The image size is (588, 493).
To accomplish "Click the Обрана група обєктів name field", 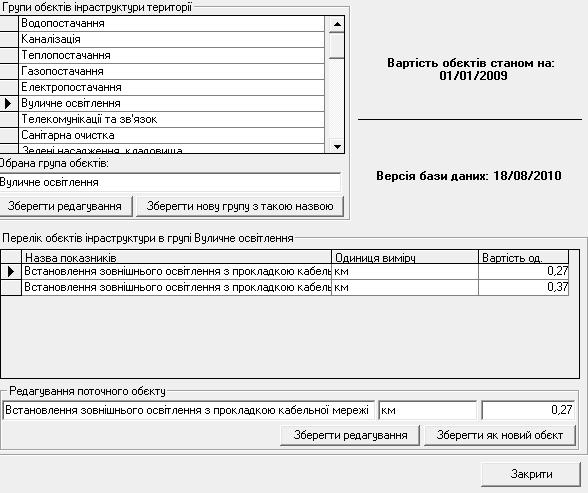I will (170, 183).
